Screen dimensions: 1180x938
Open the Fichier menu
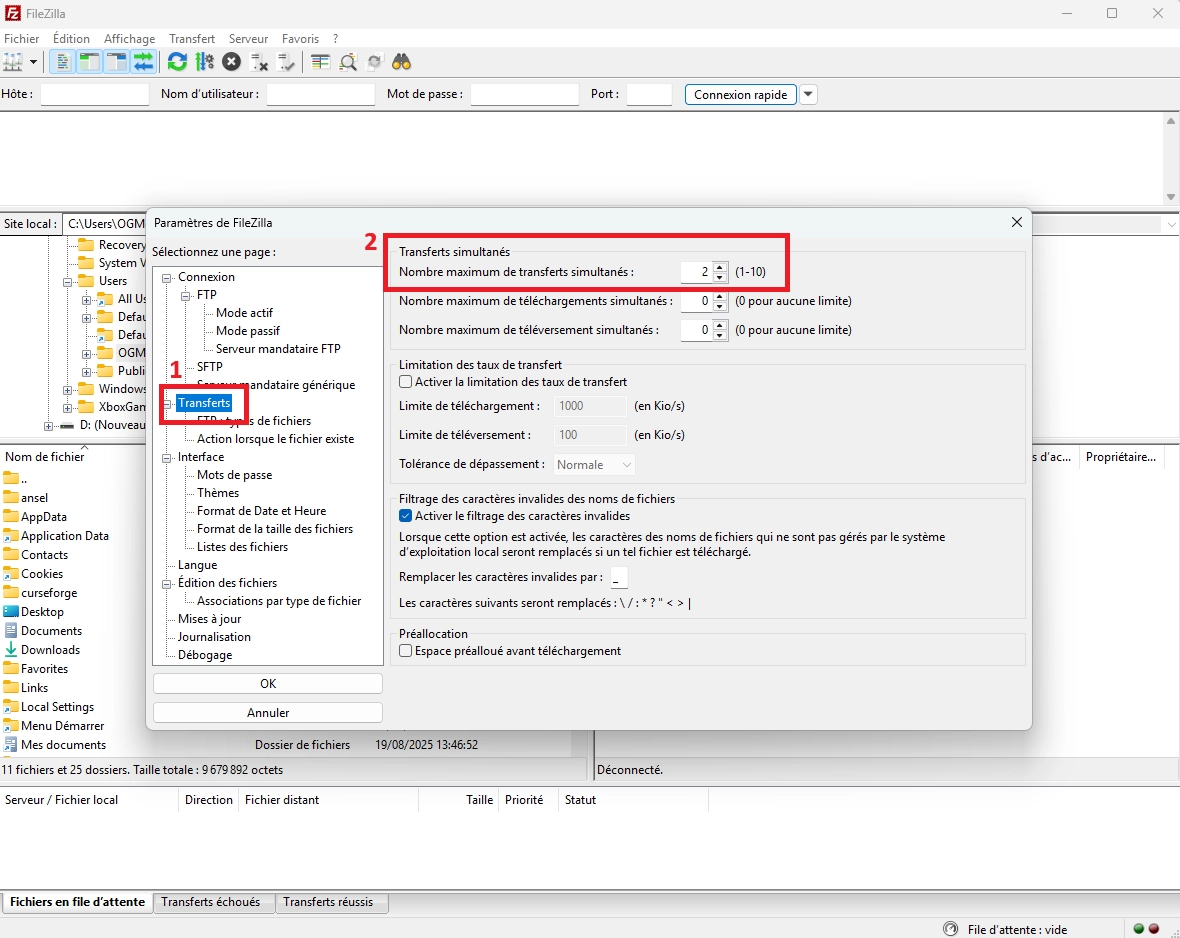point(22,38)
